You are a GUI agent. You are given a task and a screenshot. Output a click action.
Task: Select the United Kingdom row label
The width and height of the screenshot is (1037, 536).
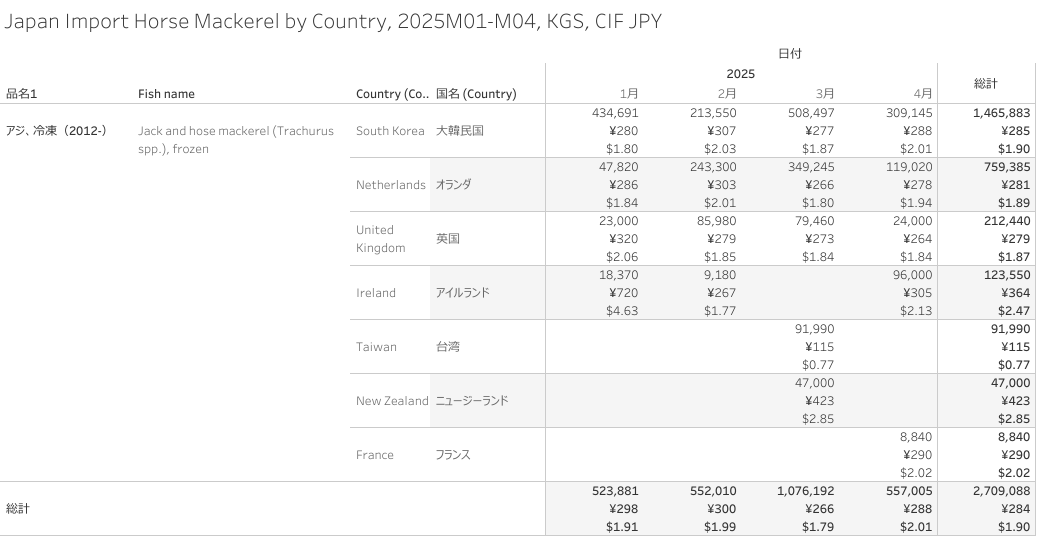coord(380,239)
